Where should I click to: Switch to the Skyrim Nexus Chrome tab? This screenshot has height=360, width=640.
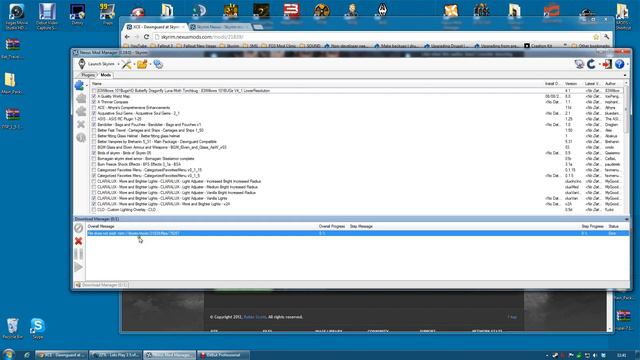pos(219,27)
